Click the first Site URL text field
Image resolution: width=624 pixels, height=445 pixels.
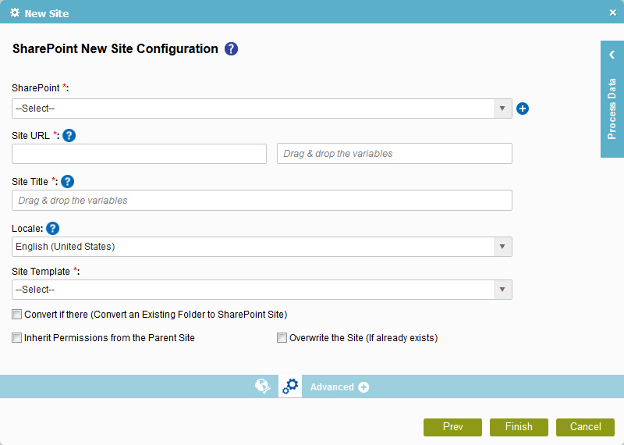pos(139,154)
